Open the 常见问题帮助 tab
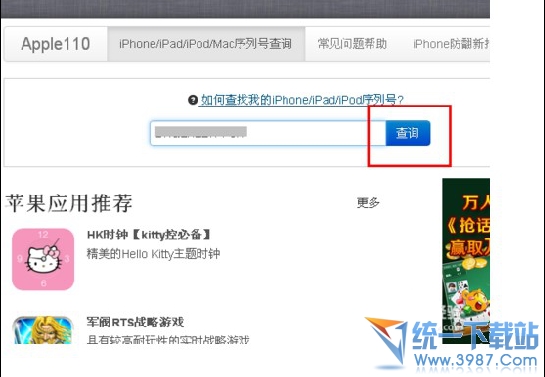Screen dimensions: 545x377 click(352, 44)
